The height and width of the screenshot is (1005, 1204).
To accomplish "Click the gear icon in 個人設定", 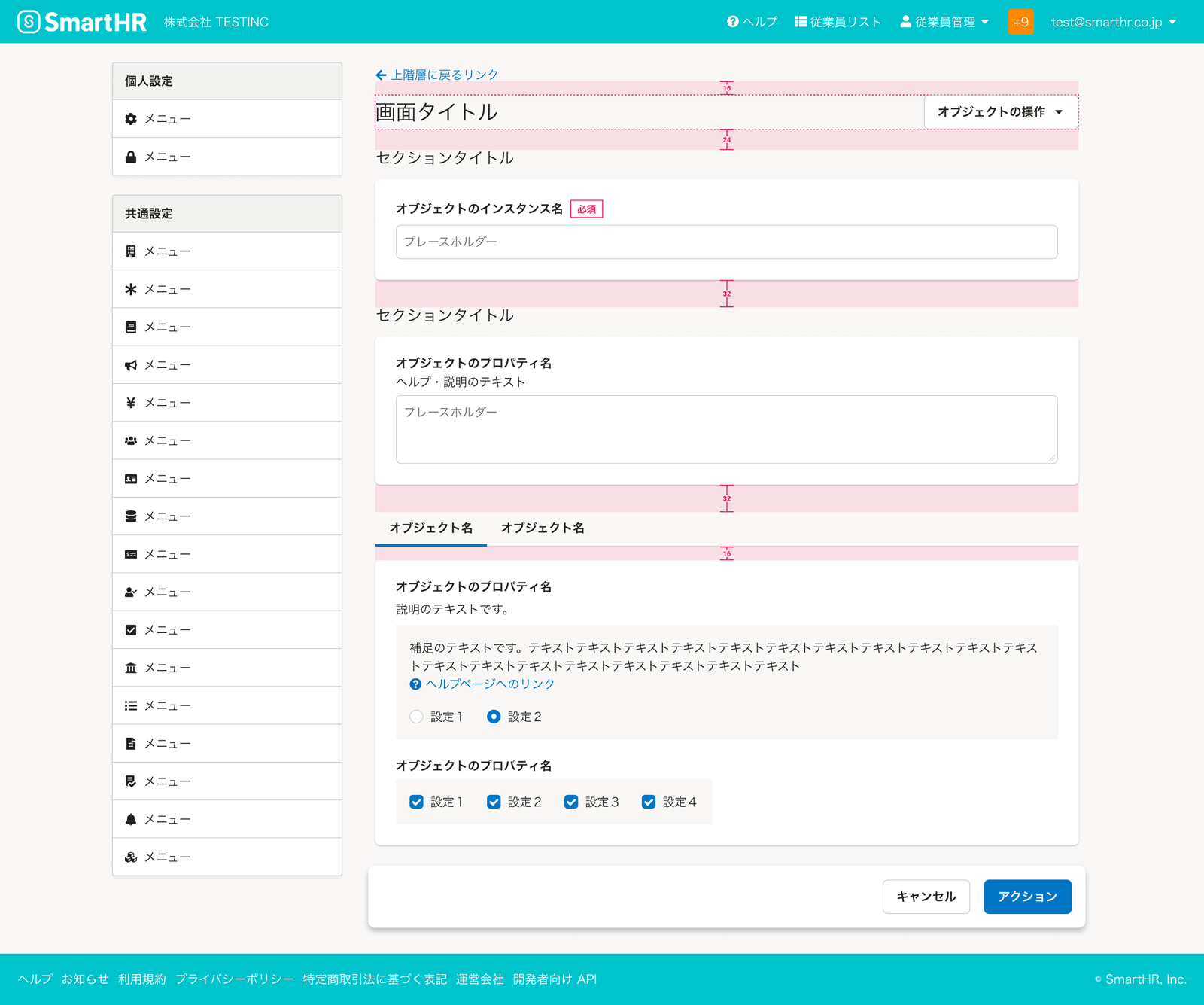I will tap(131, 119).
